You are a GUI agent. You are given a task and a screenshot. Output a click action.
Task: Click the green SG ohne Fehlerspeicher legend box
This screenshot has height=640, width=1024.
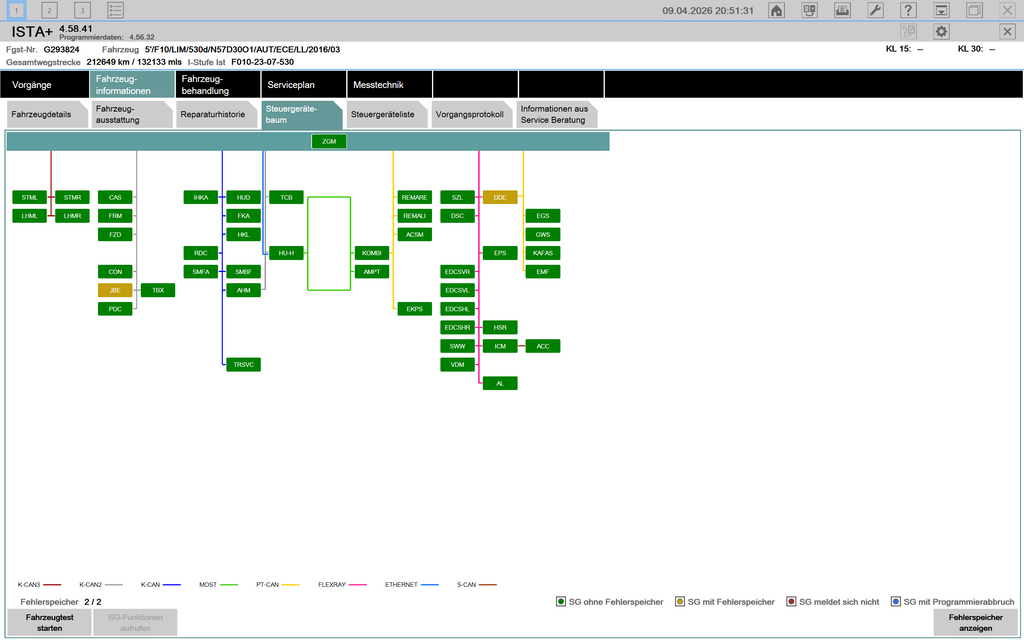pyautogui.click(x=562, y=602)
